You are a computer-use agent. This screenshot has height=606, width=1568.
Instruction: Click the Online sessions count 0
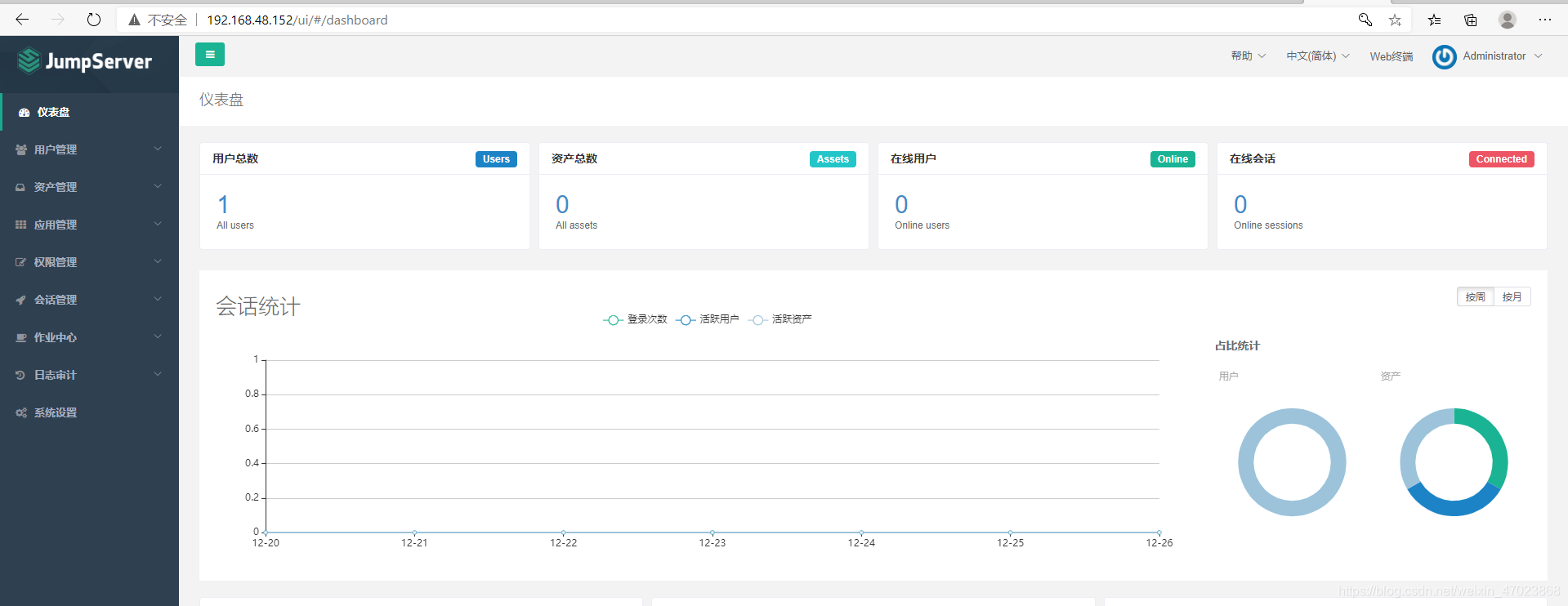(1240, 204)
